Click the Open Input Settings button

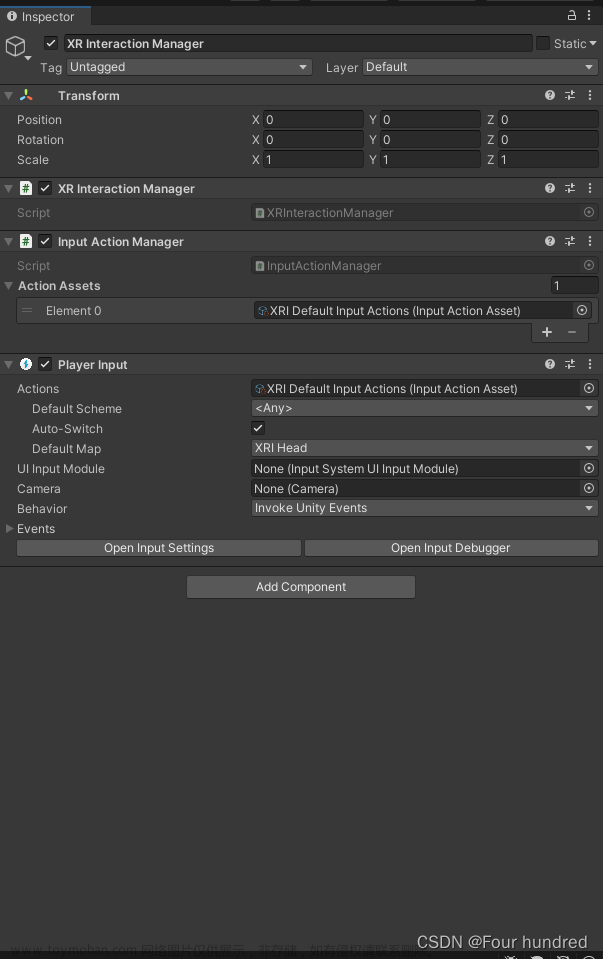tap(158, 547)
